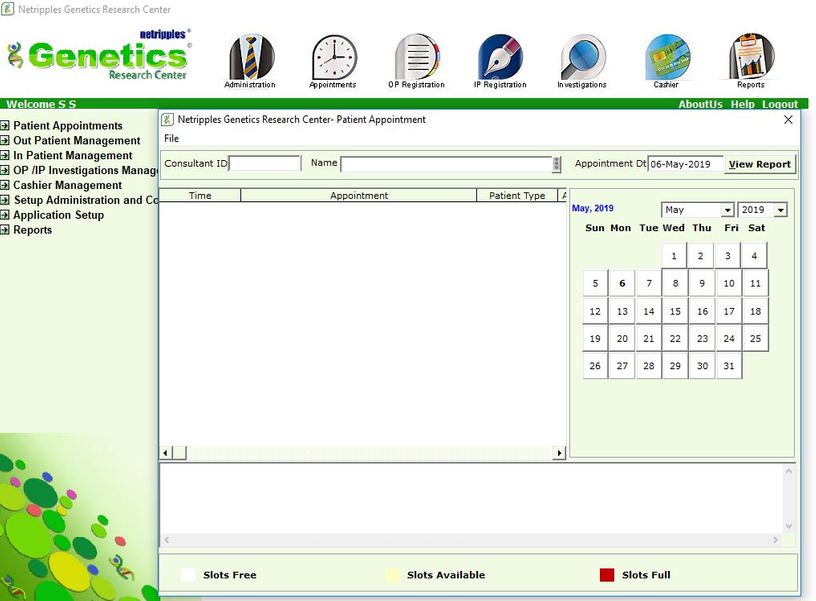Click the Name lookup button
The height and width of the screenshot is (601, 816).
click(x=556, y=164)
